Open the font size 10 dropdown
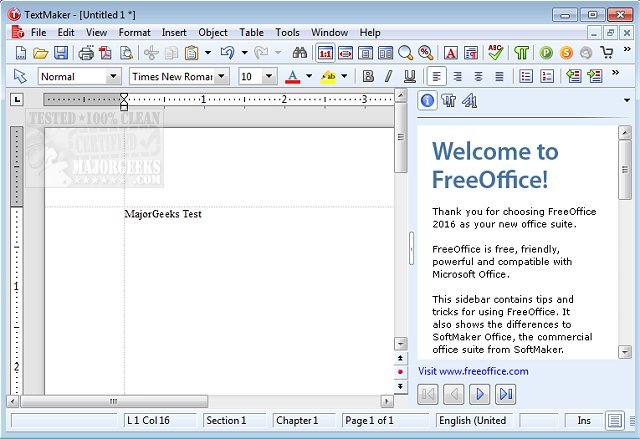 [270, 76]
